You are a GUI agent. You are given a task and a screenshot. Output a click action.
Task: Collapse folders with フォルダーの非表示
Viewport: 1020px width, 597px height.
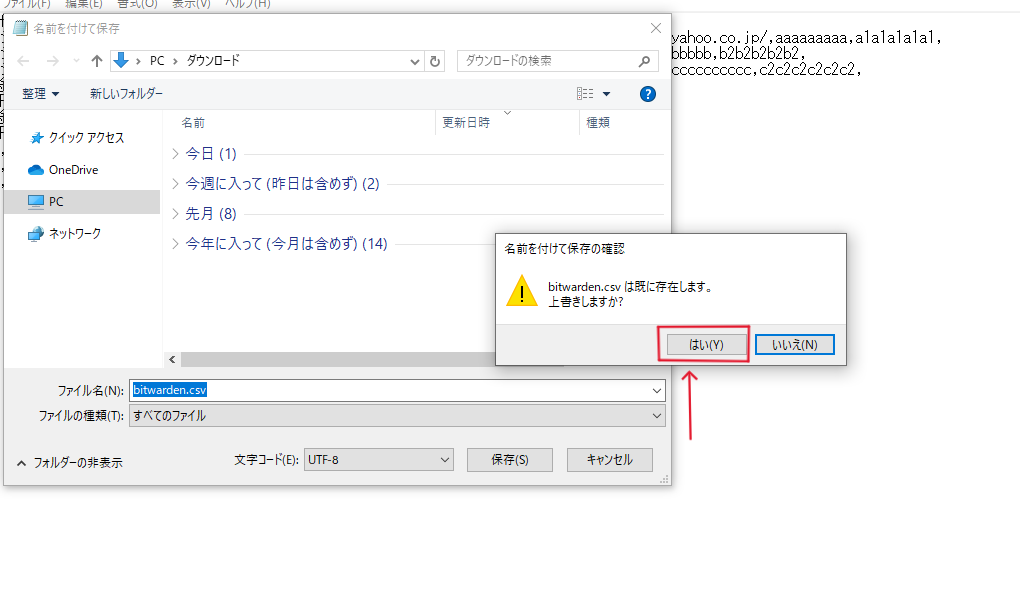coord(70,462)
